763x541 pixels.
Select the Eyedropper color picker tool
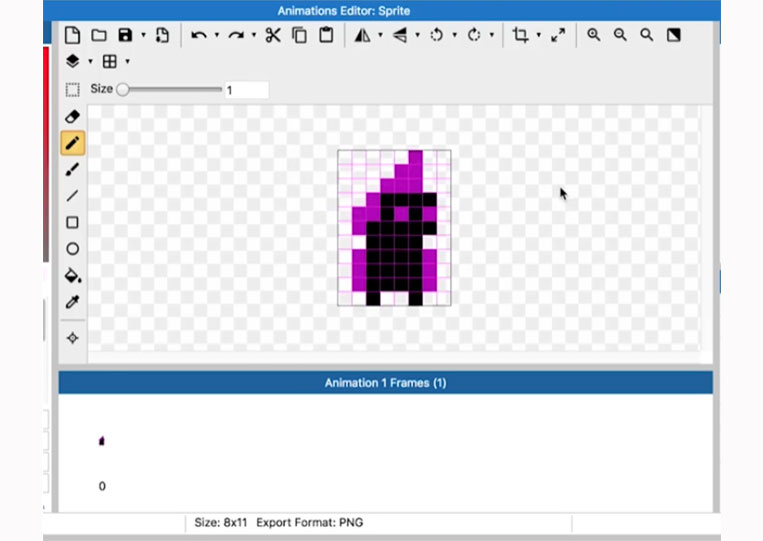[73, 302]
